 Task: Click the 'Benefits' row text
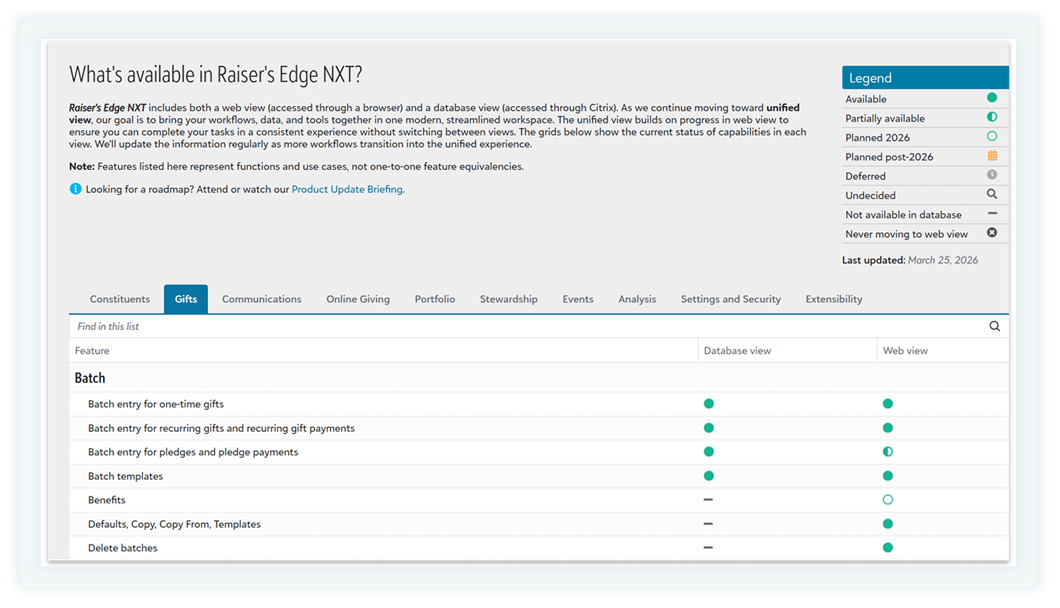(x=107, y=500)
